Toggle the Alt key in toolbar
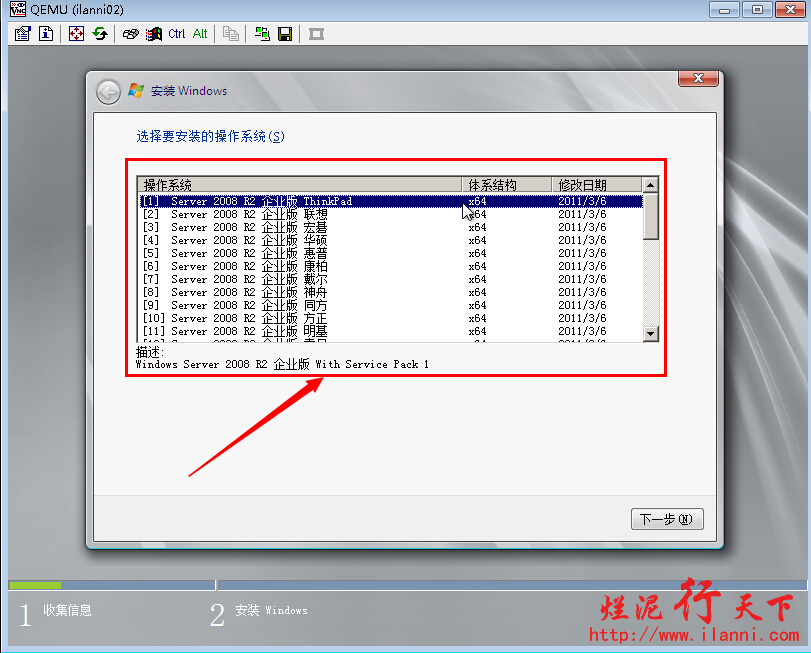 [x=200, y=34]
